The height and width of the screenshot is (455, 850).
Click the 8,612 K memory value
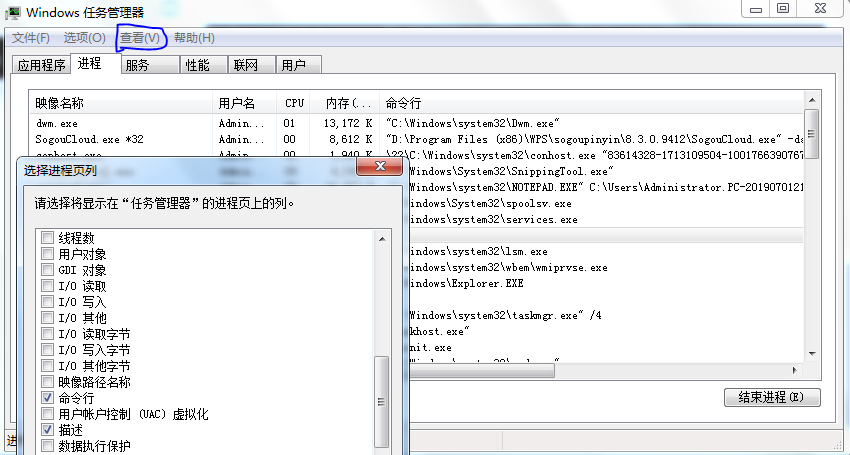[x=350, y=139]
